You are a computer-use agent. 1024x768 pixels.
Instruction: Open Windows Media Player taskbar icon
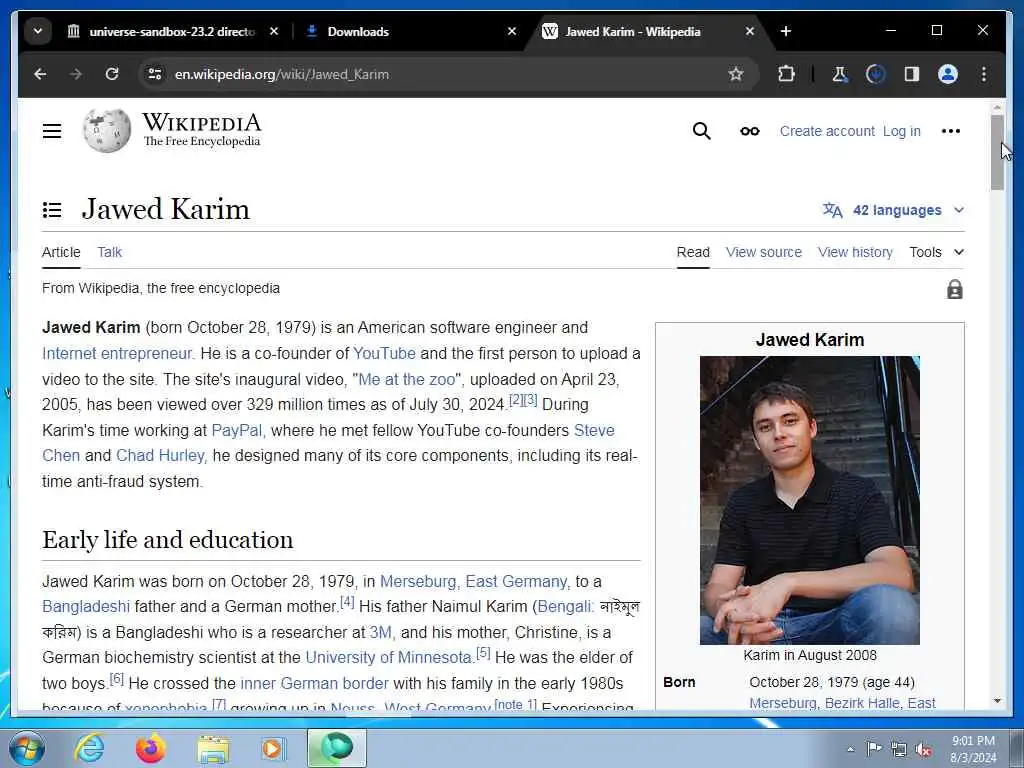274,748
